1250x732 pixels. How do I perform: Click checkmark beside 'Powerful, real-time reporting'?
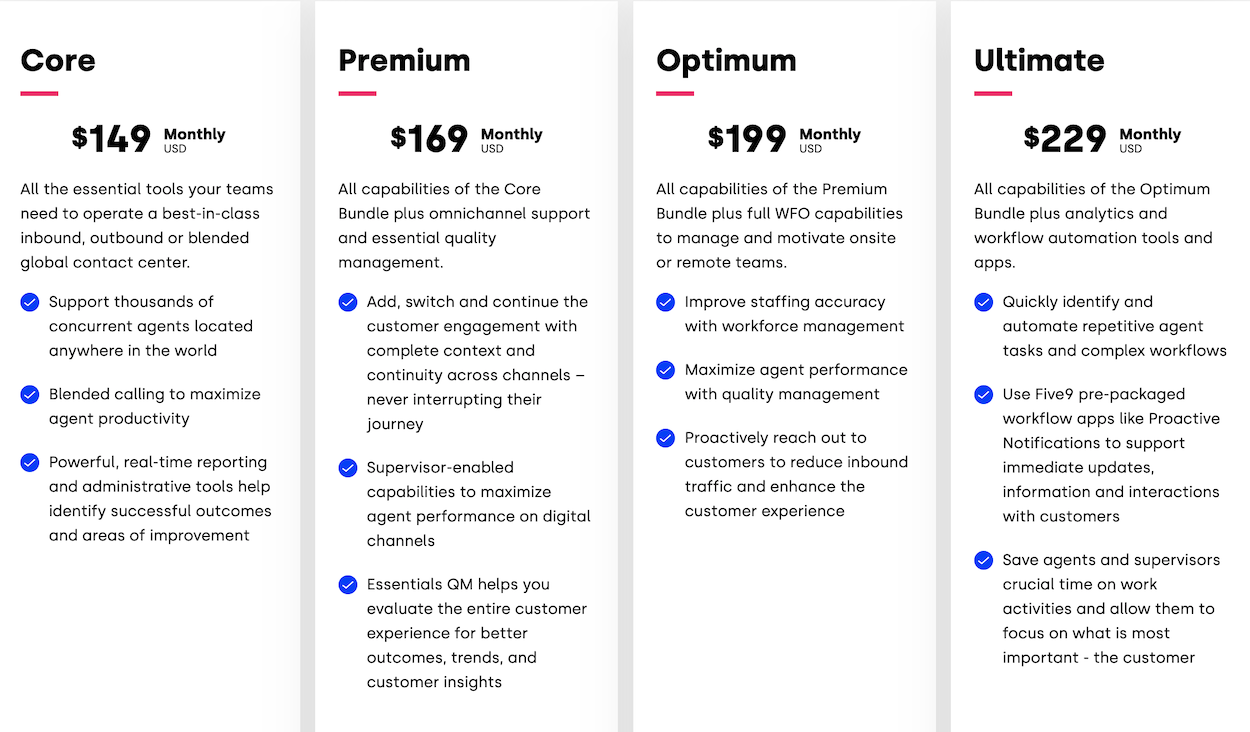(x=30, y=462)
